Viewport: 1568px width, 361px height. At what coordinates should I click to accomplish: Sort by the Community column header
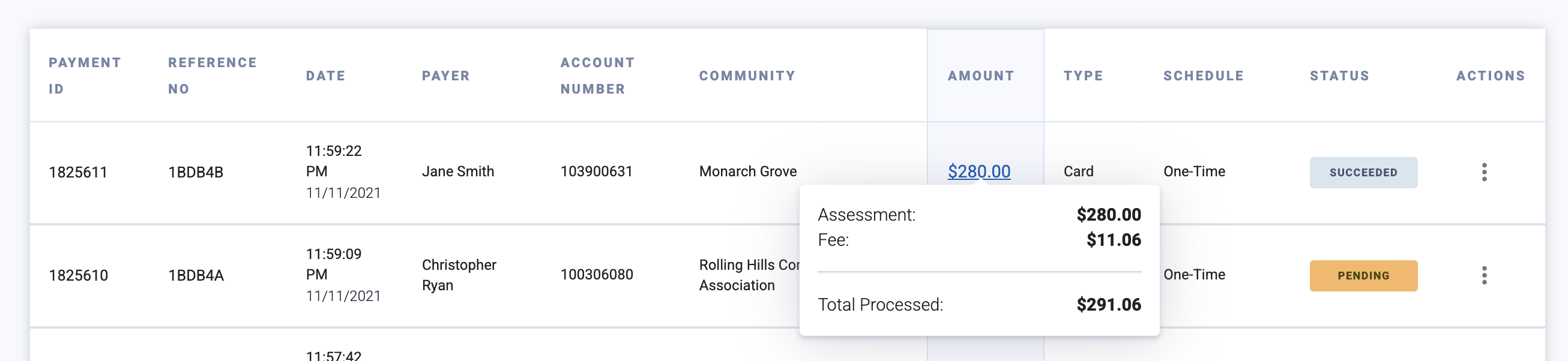pos(747,76)
